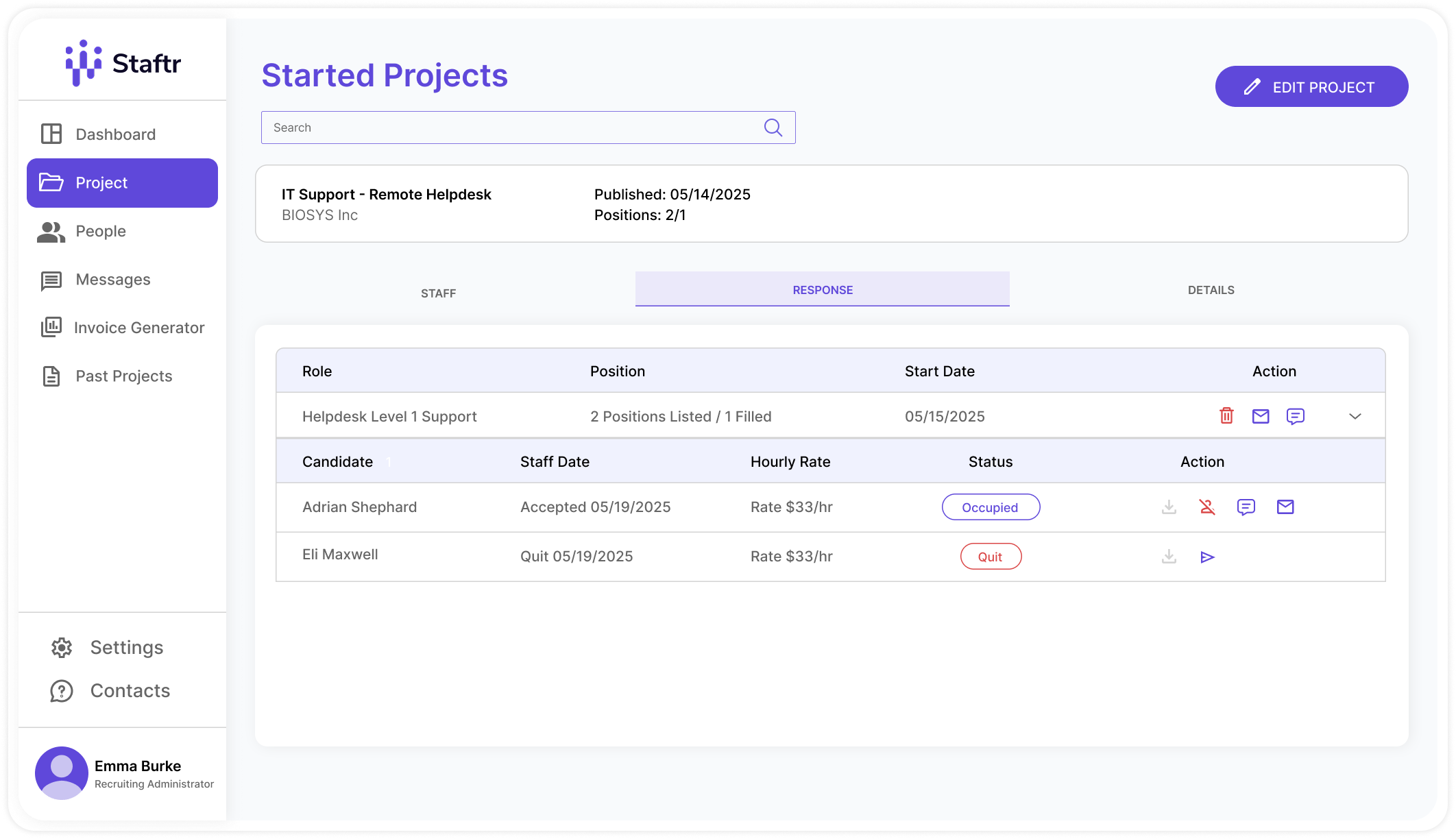Send email to Adrian Shephard via envelope icon
Viewport: 1456px width, 839px height.
[1285, 507]
